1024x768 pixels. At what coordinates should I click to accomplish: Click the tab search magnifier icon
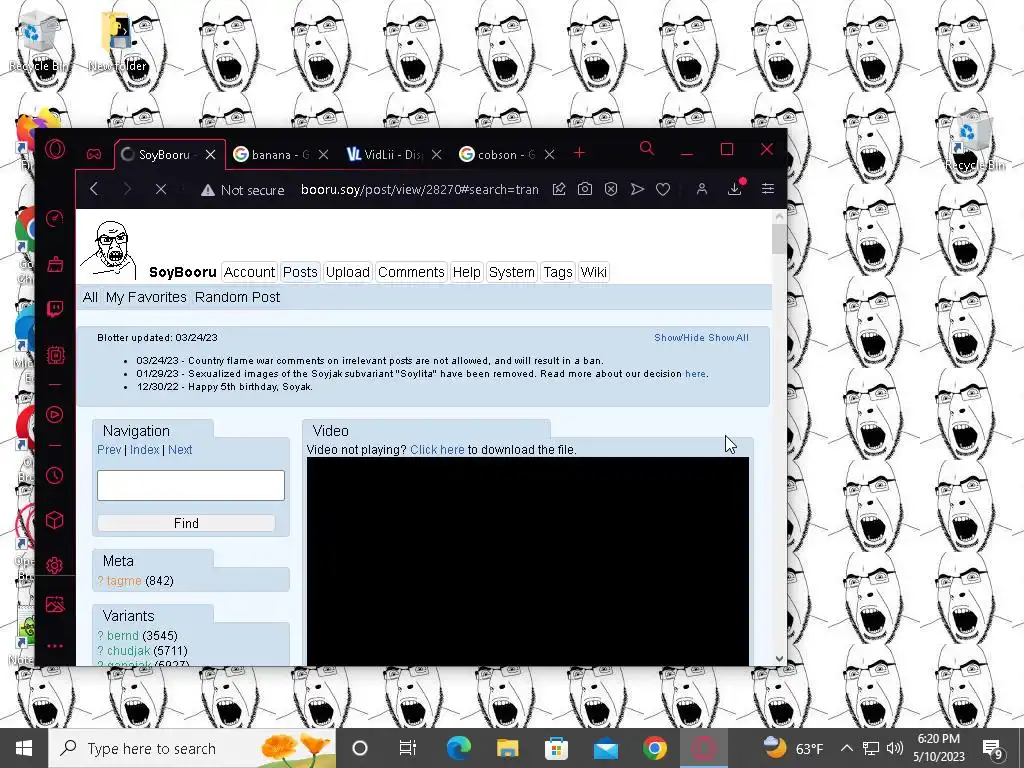[647, 148]
